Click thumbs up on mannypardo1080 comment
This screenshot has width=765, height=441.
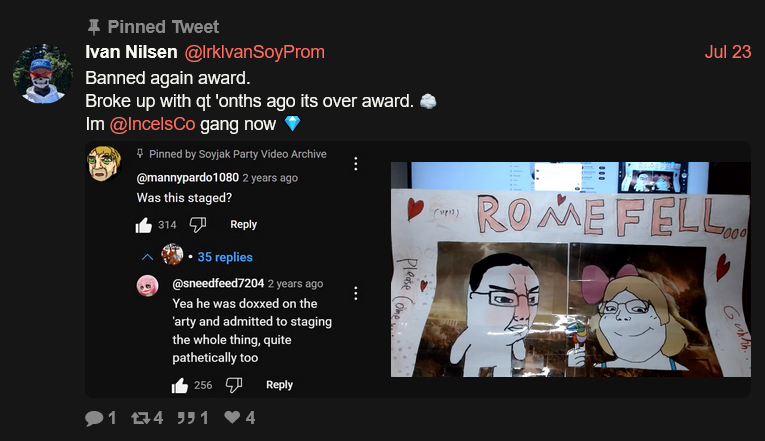tap(143, 225)
